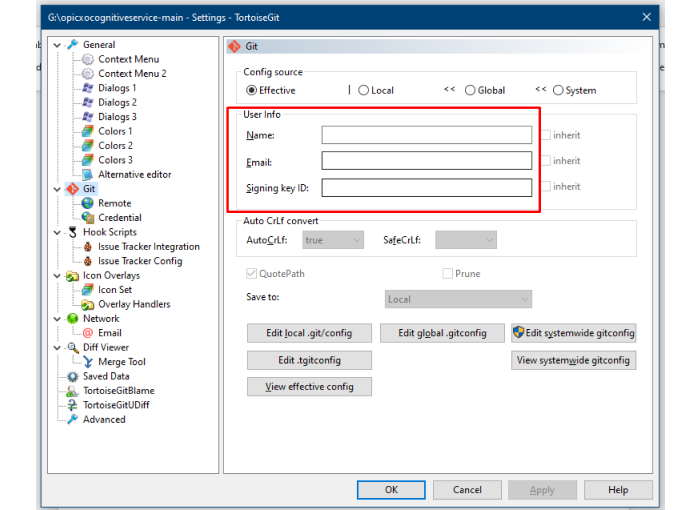Click the TortoiseGitUDiff icon

pyautogui.click(x=72, y=405)
